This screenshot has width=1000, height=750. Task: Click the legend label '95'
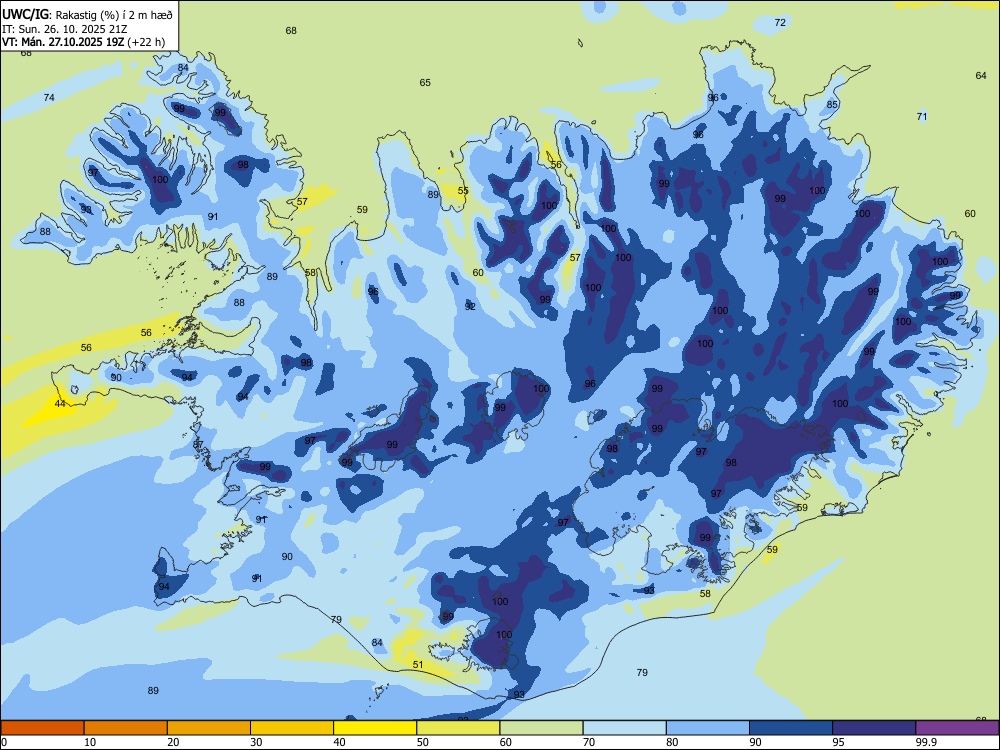[839, 742]
